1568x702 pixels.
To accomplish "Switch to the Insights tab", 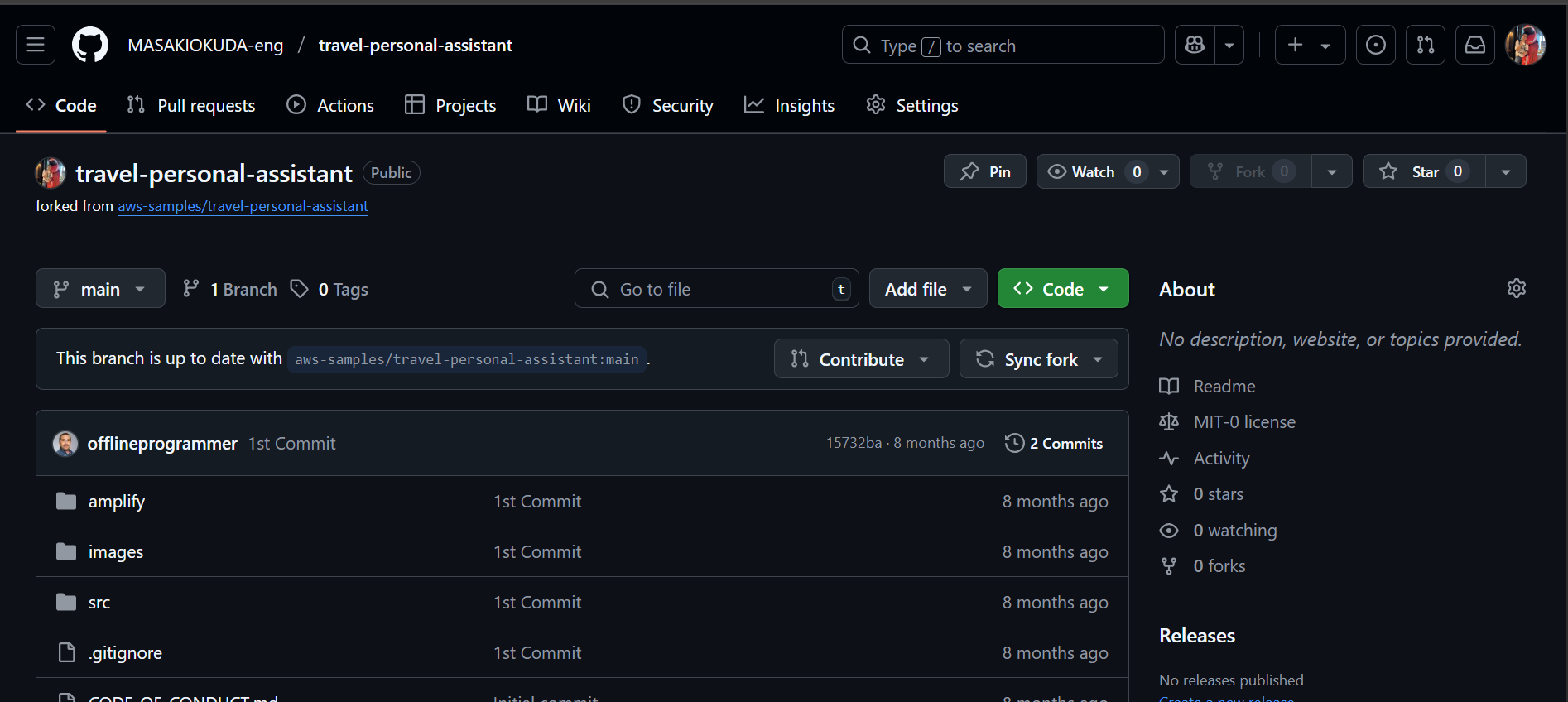I will (790, 105).
